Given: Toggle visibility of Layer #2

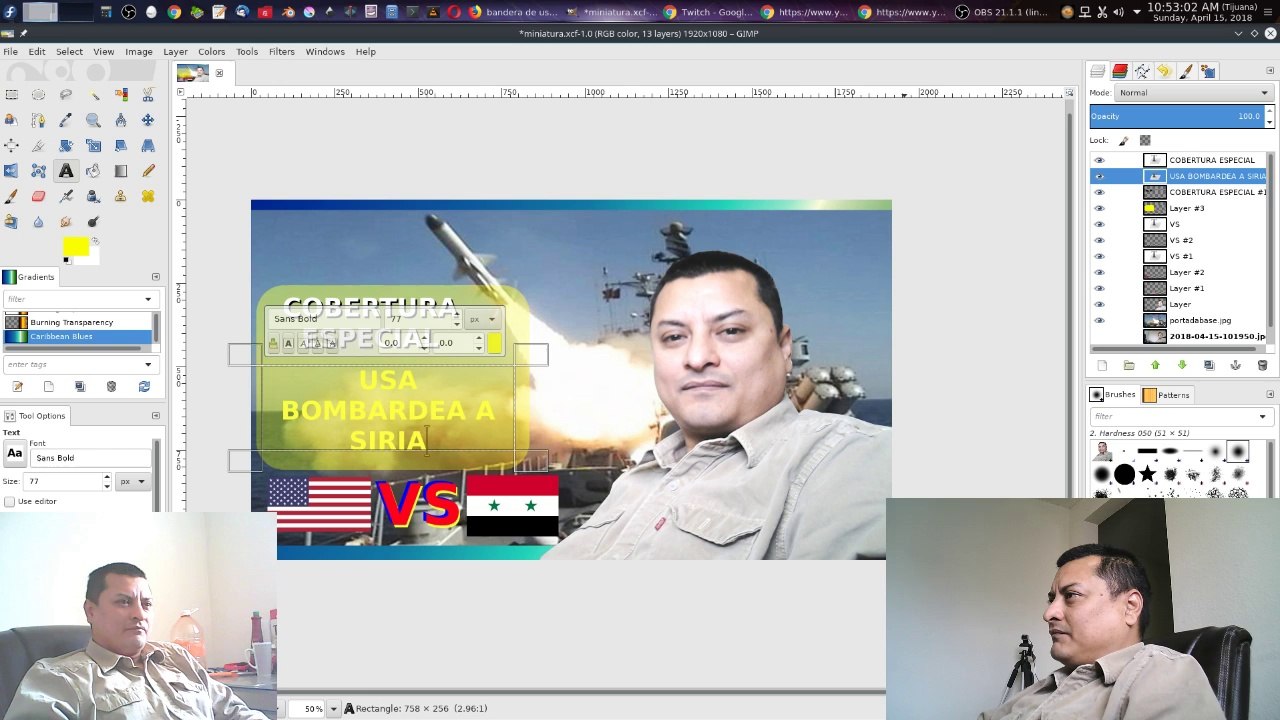Looking at the screenshot, I should tap(1099, 272).
